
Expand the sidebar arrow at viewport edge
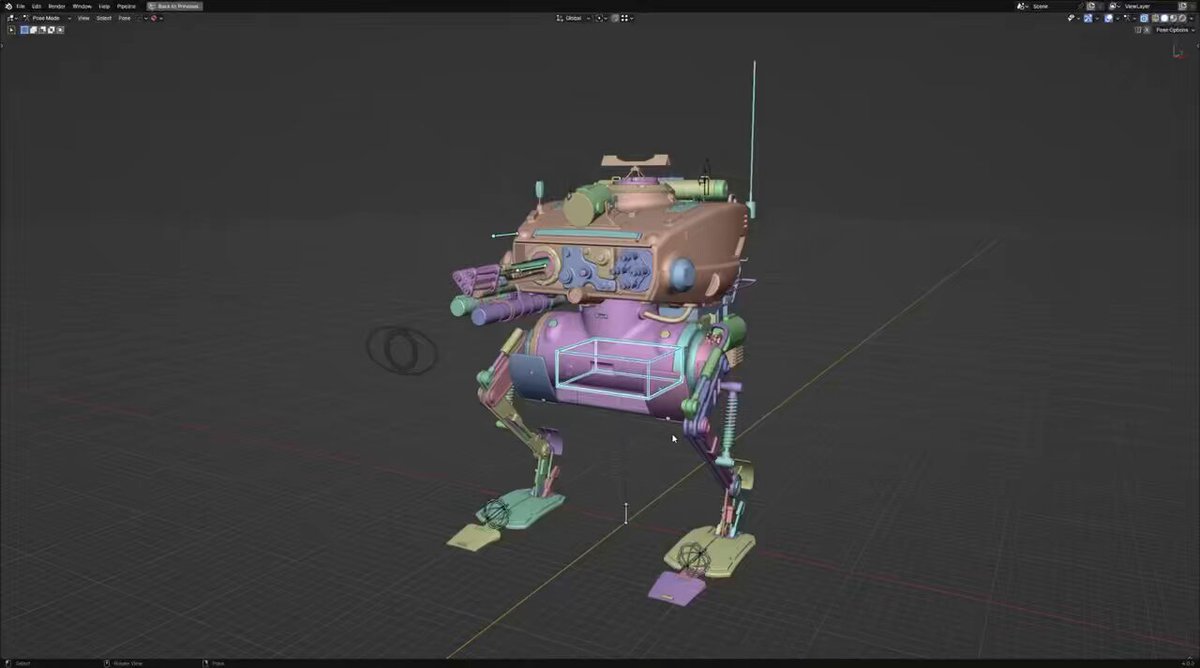click(1196, 44)
